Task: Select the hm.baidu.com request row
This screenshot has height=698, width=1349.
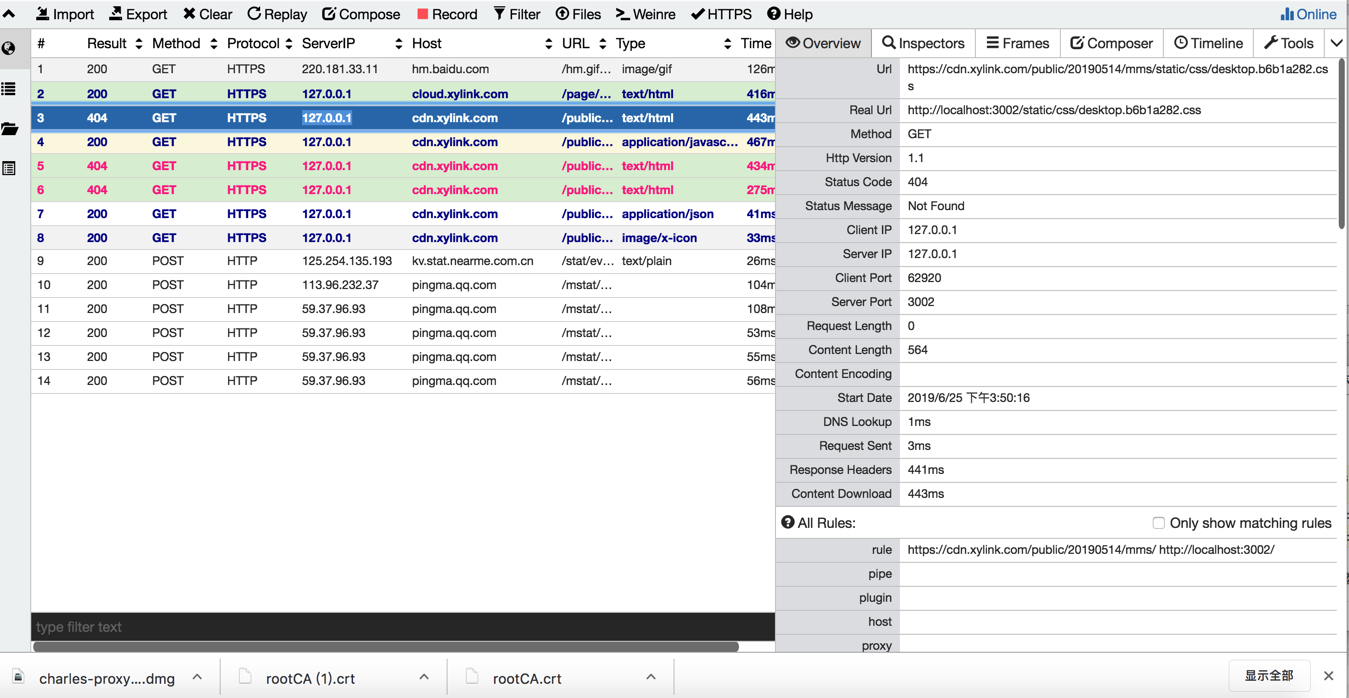Action: [403, 69]
